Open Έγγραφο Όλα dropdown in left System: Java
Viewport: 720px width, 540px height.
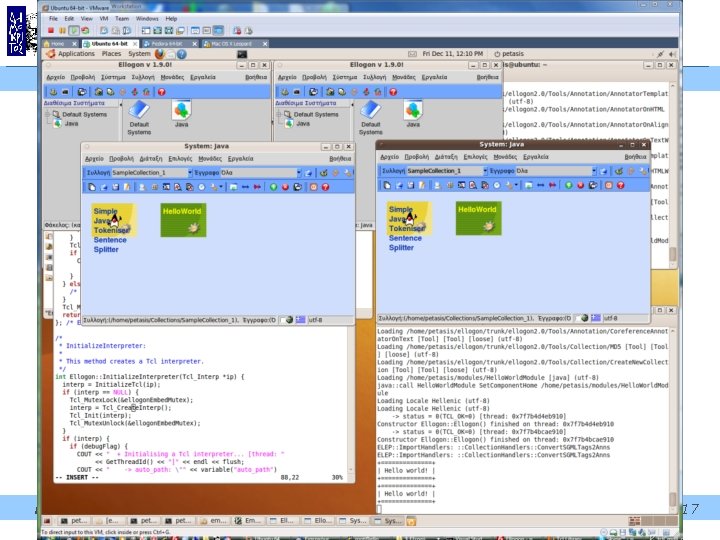pyautogui.click(x=299, y=173)
